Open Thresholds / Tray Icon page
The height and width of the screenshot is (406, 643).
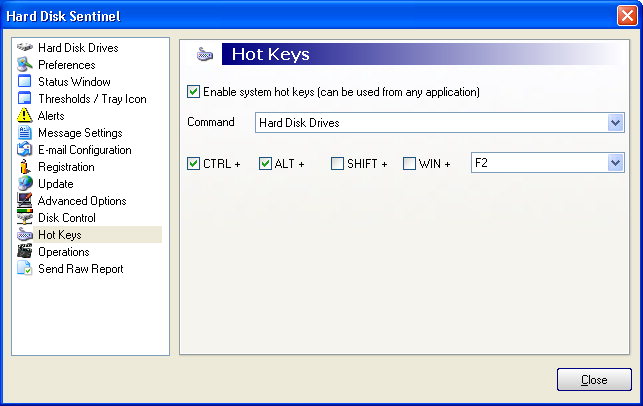92,99
